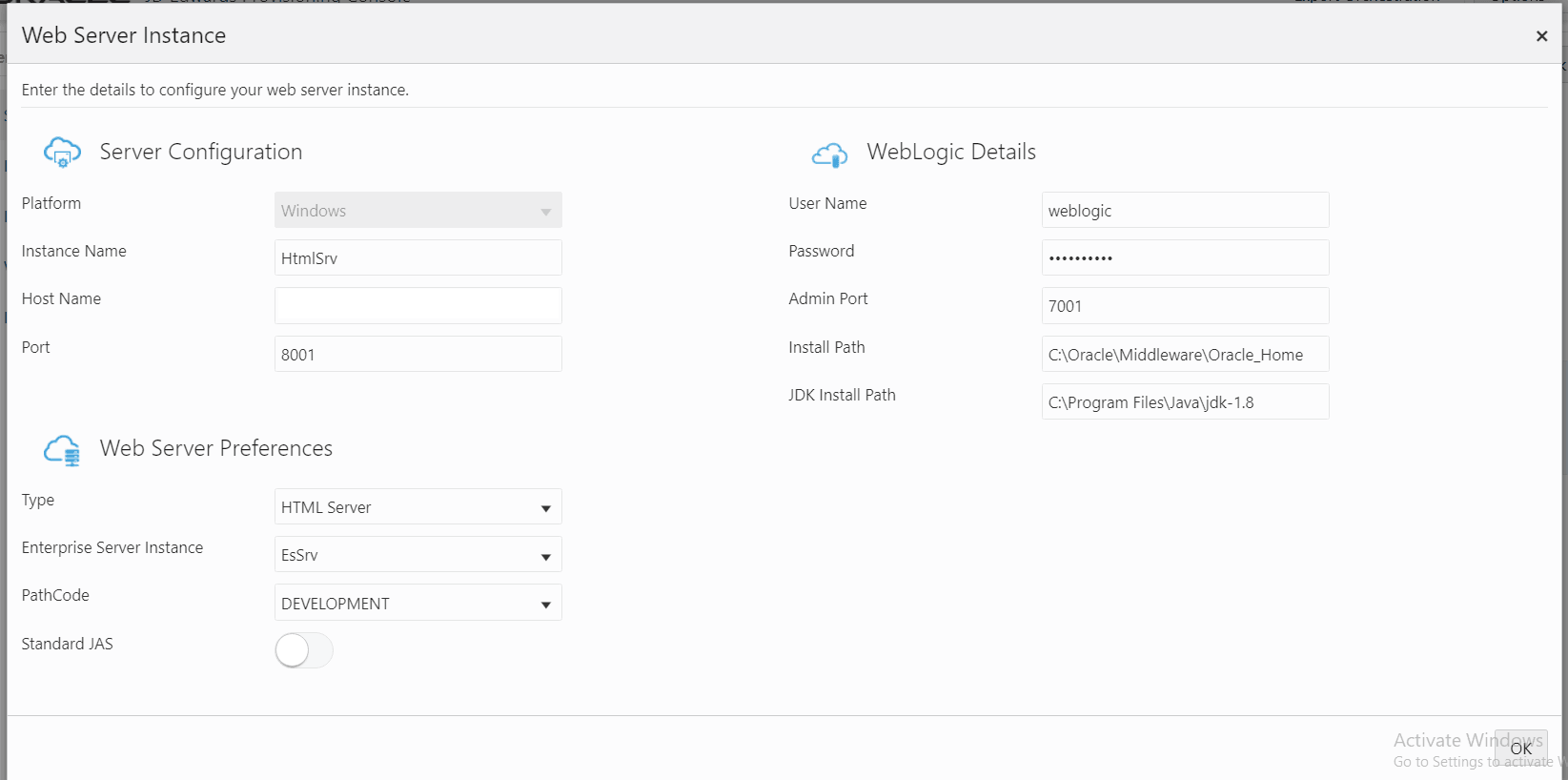
Task: Open the Type dropdown showing HTML Server
Action: click(418, 506)
